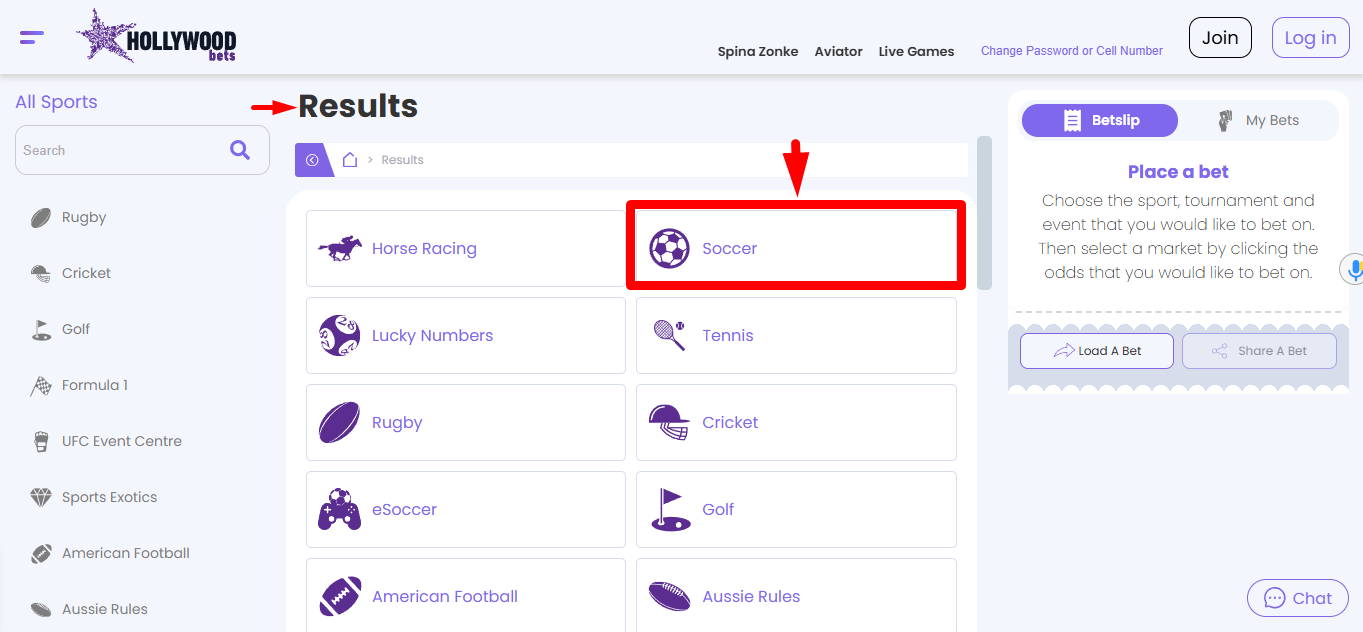Click the Horse Racing horse icon
The width and height of the screenshot is (1363, 632).
point(340,247)
